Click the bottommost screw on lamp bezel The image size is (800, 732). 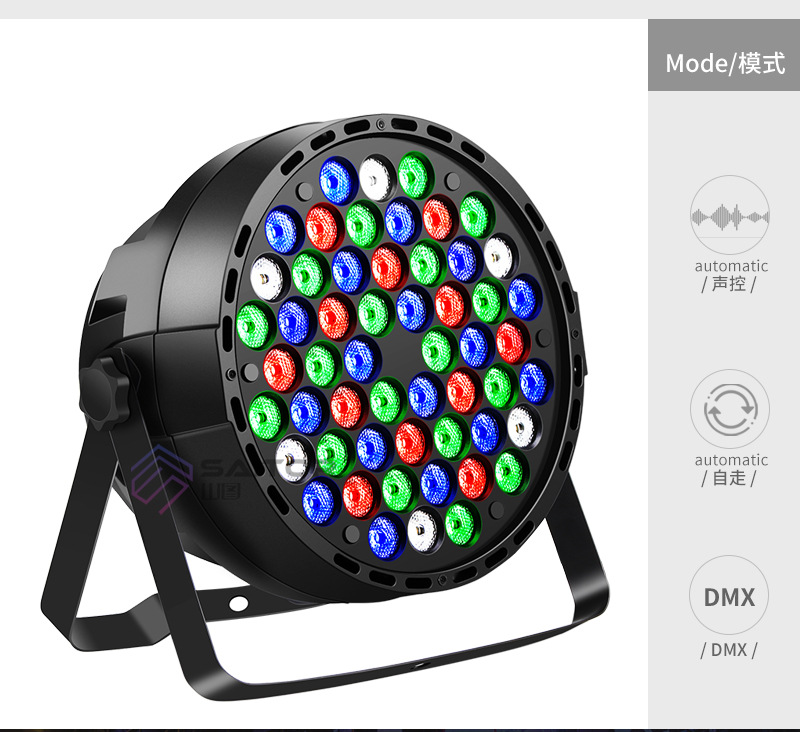pos(442,580)
